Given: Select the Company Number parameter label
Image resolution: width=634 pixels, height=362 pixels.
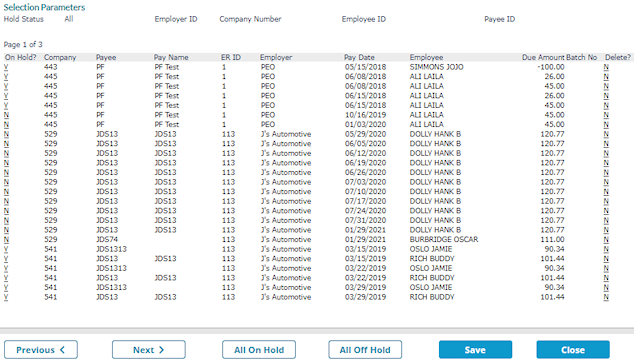Looking at the screenshot, I should 250,19.
